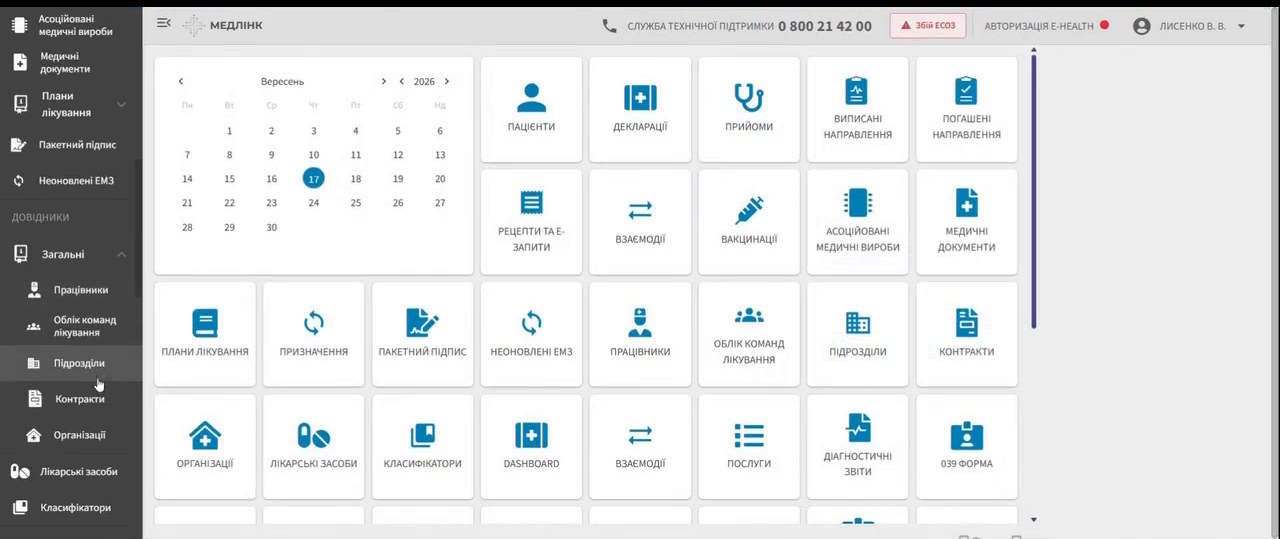Viewport: 1280px width, 539px height.
Task: Select calendar date 17
Action: click(314, 179)
